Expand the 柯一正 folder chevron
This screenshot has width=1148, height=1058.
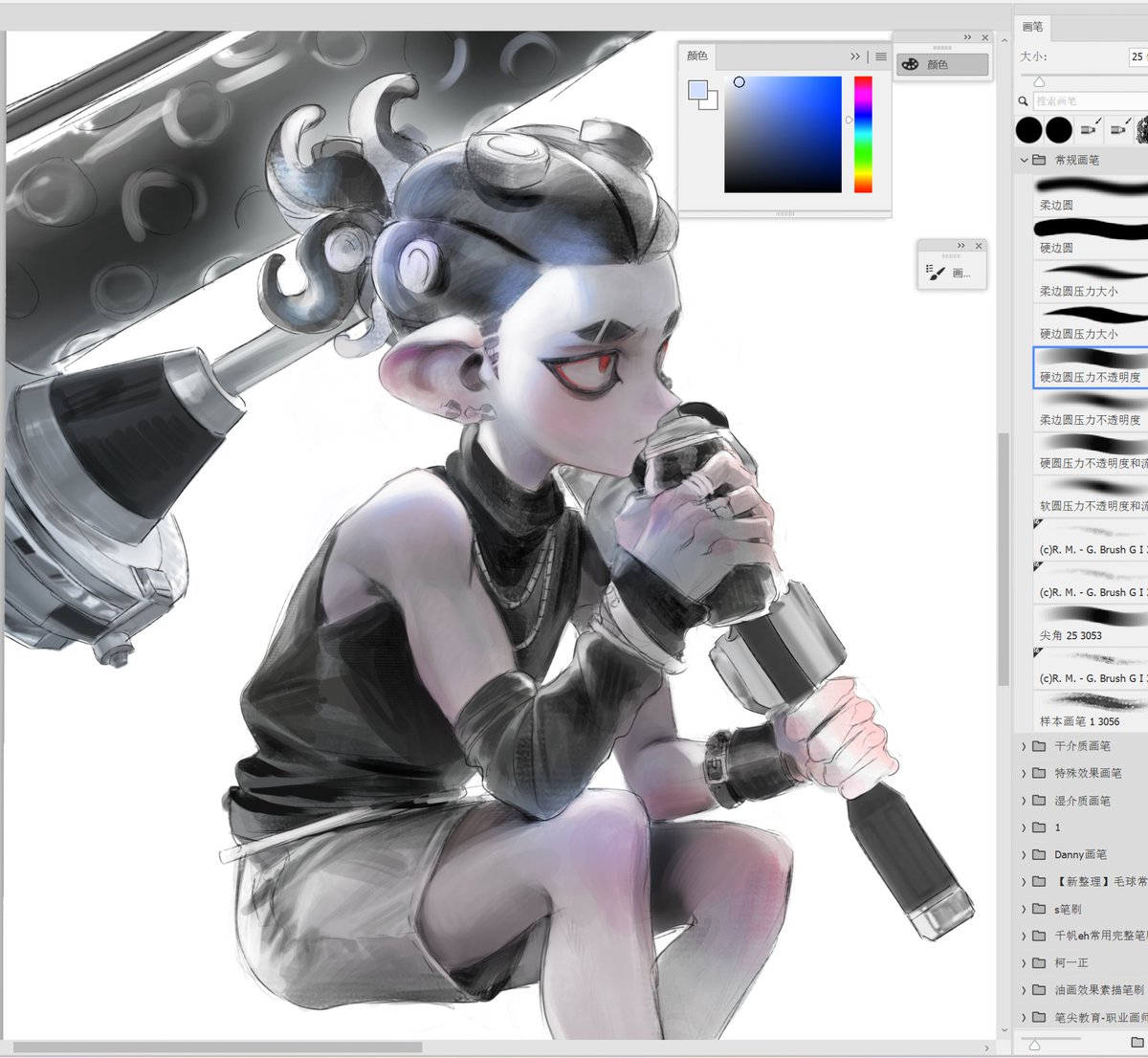pos(1024,963)
